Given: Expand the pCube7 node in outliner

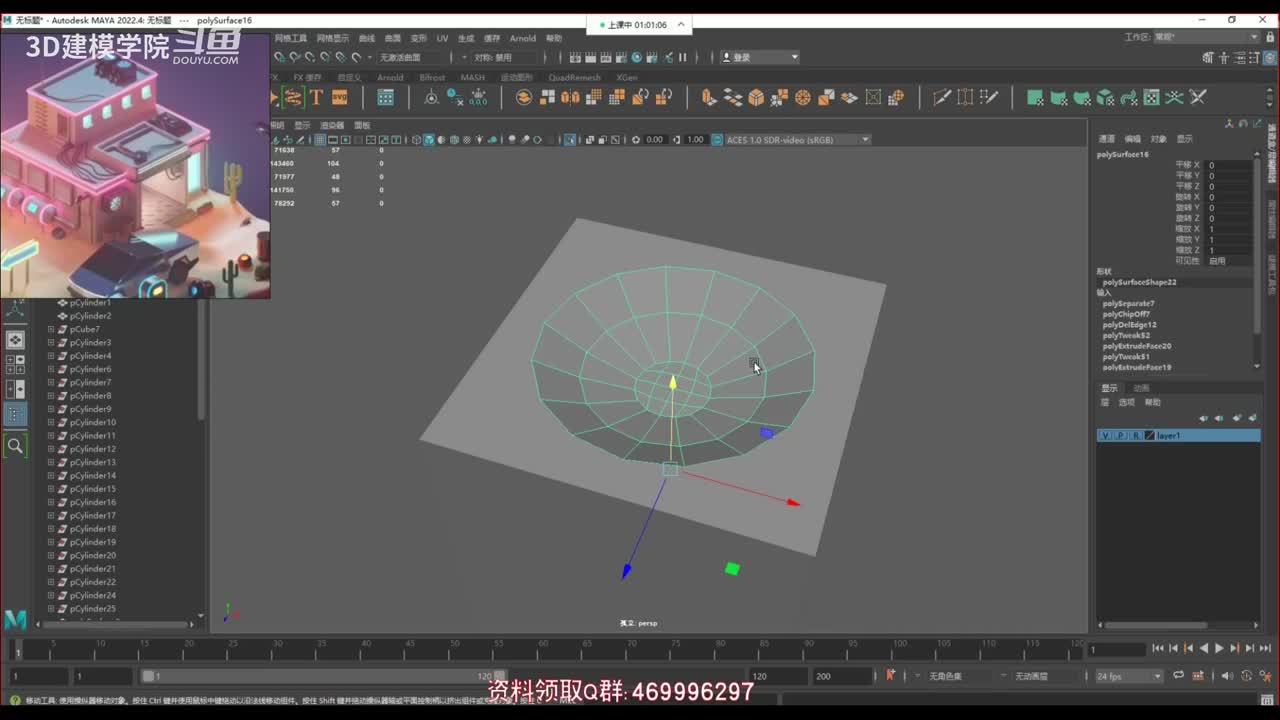Looking at the screenshot, I should pyautogui.click(x=51, y=329).
